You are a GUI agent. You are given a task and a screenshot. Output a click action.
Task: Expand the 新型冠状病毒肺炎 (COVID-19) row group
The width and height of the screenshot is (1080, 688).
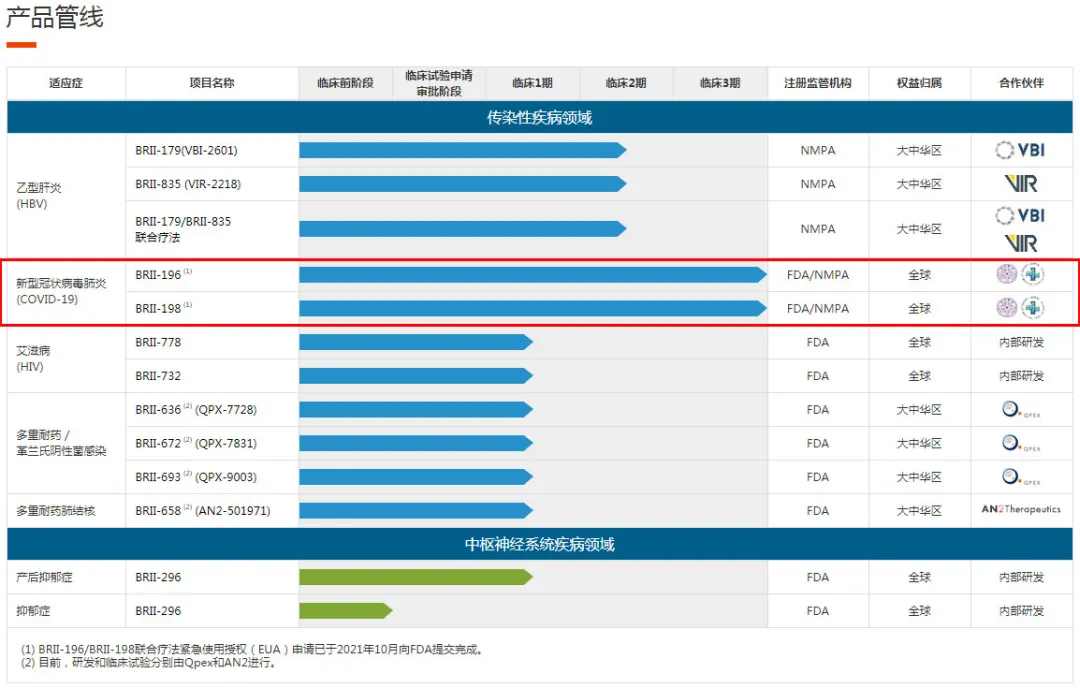pyautogui.click(x=64, y=290)
